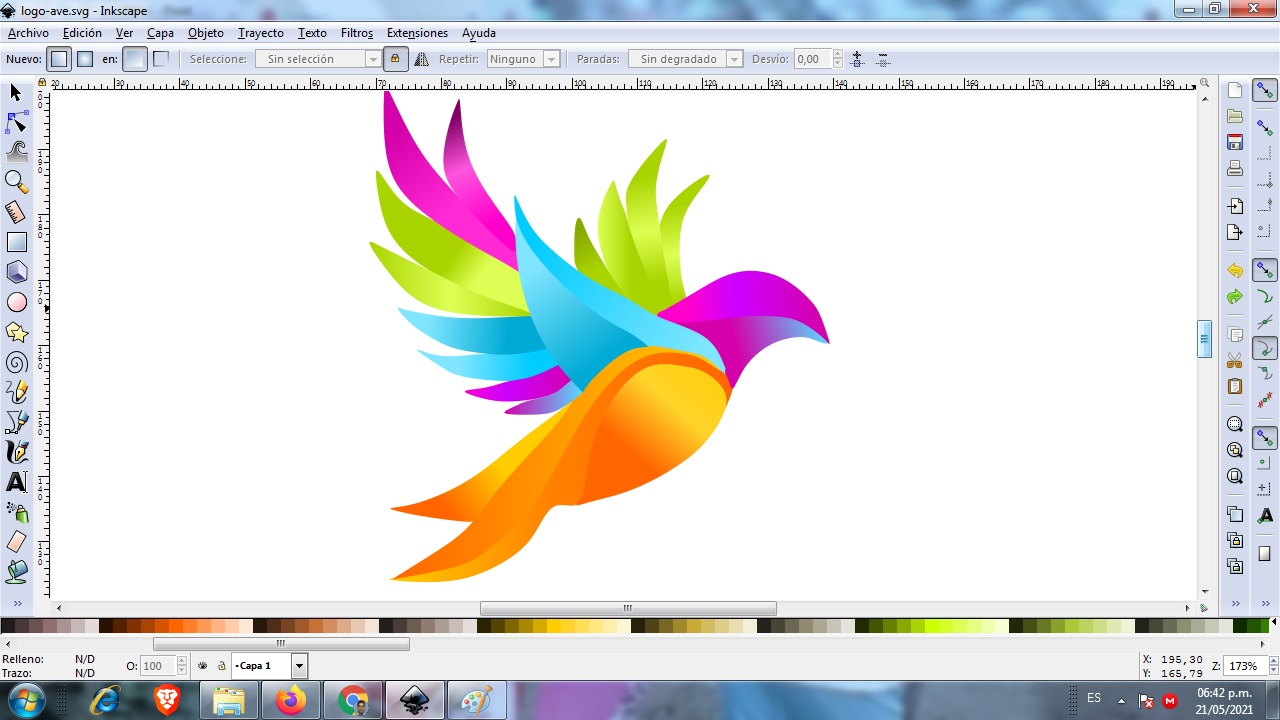
Task: Open the Seleccione gradient dropdown
Action: tap(318, 59)
